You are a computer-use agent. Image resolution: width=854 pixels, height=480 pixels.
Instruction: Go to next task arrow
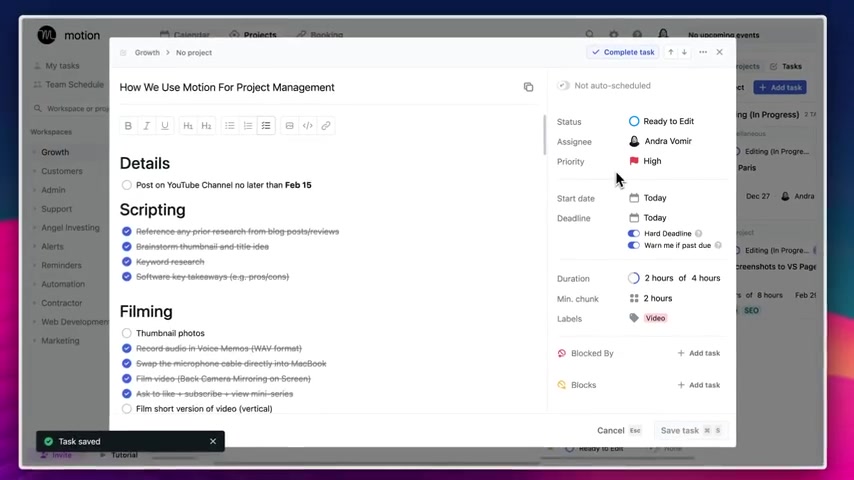[684, 52]
